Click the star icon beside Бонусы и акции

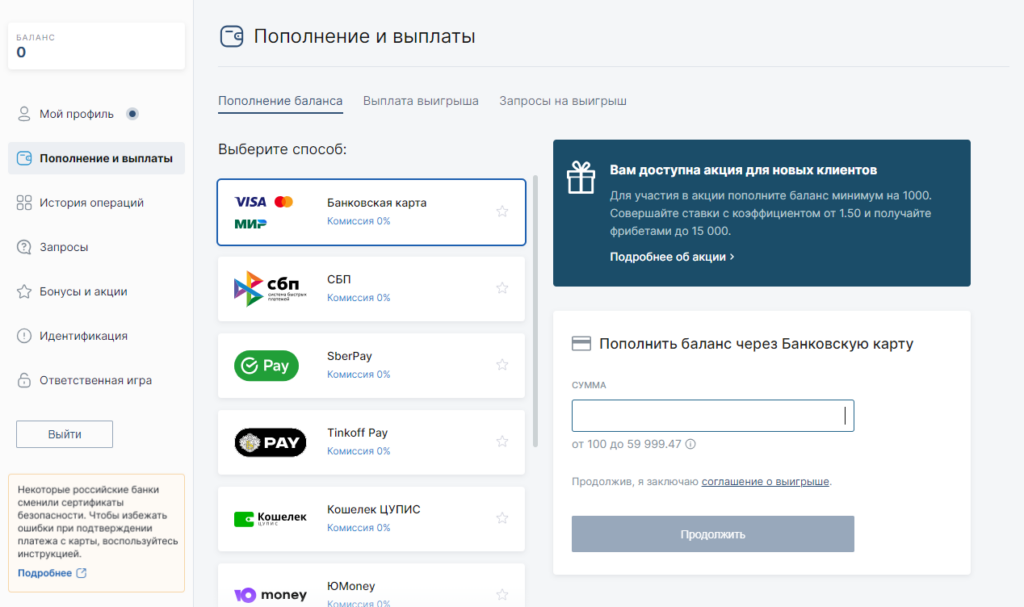24,291
